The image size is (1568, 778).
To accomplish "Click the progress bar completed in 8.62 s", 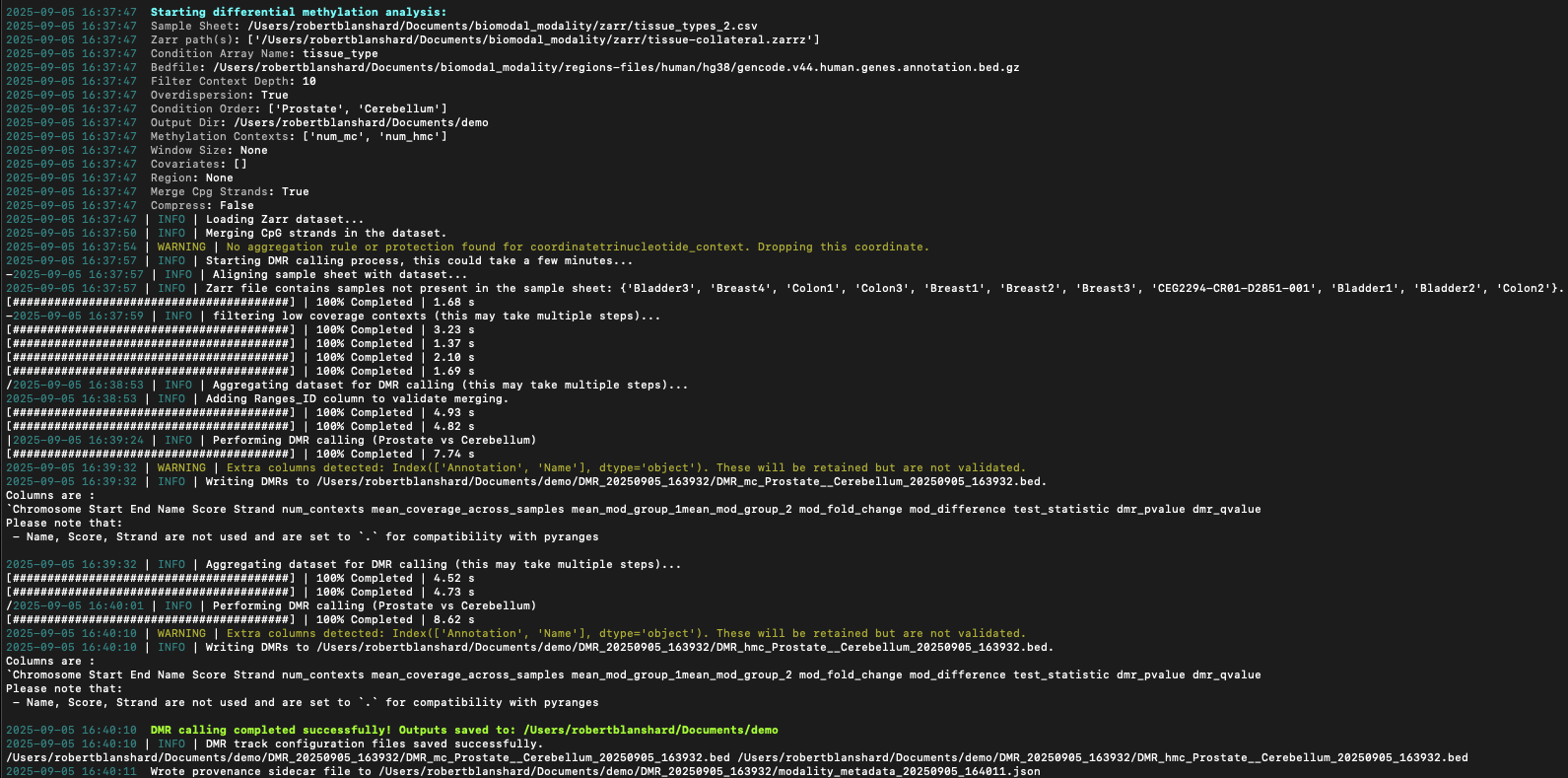I will [x=150, y=619].
